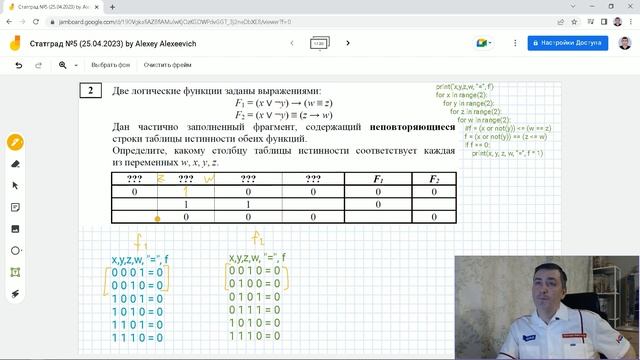Open the Jamboard account avatar
This screenshot has width=640, height=360.
pyautogui.click(x=625, y=43)
